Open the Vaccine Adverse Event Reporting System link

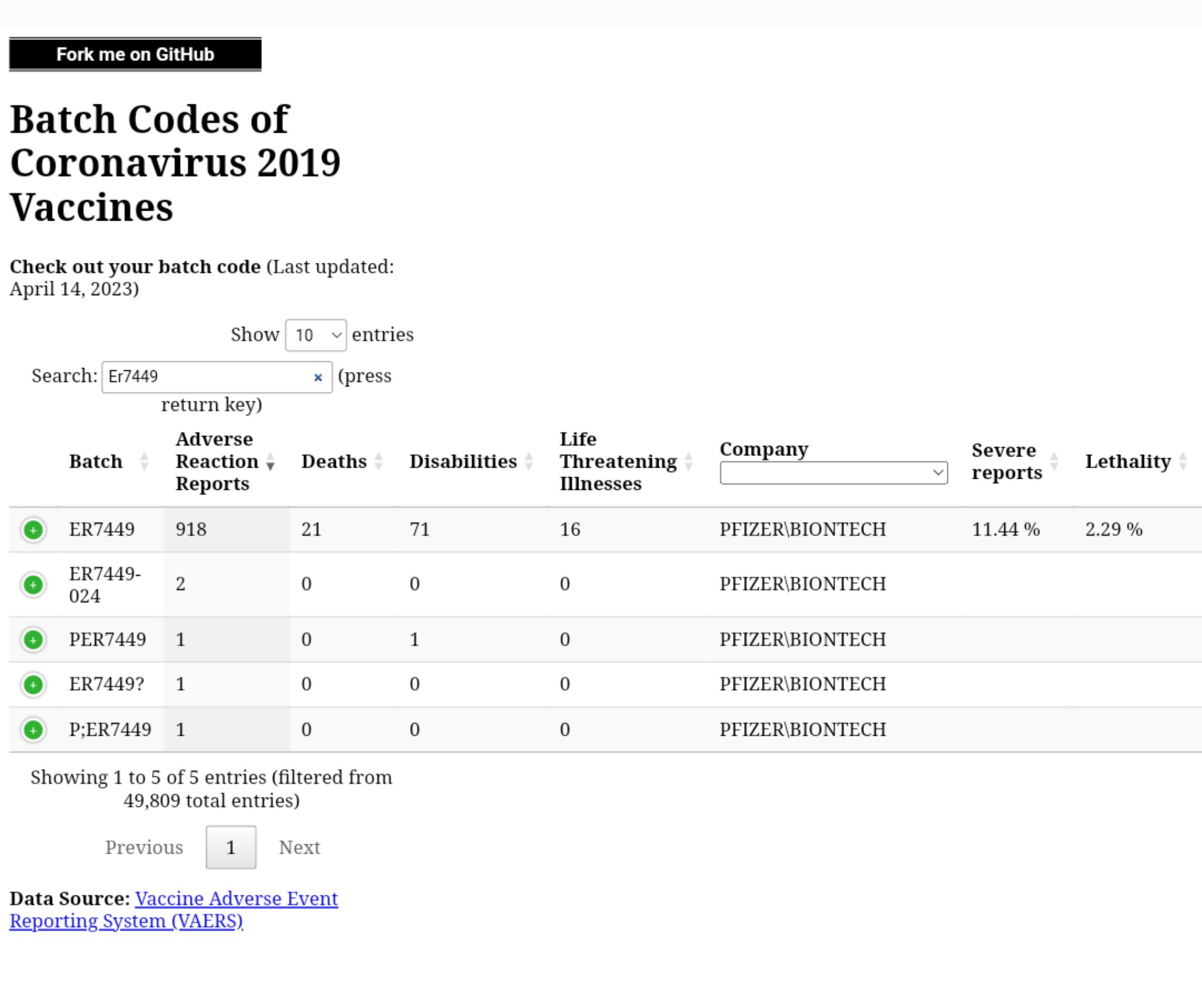(174, 910)
